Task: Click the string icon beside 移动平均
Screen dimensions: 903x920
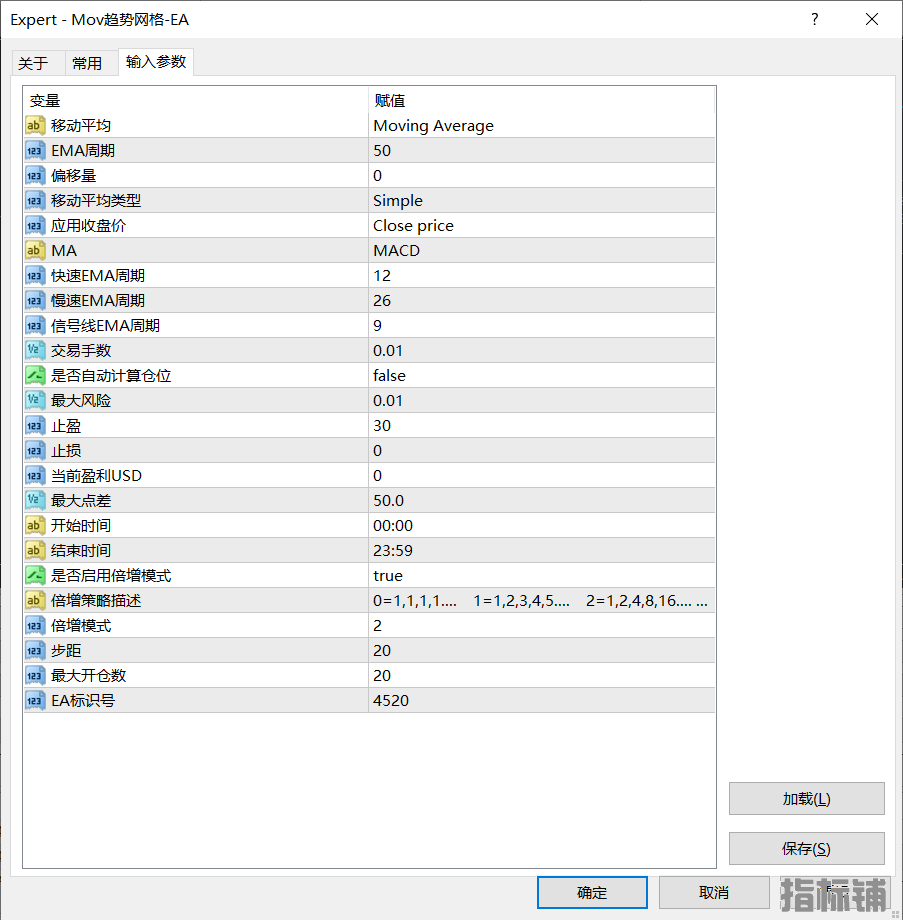Action: tap(35, 126)
